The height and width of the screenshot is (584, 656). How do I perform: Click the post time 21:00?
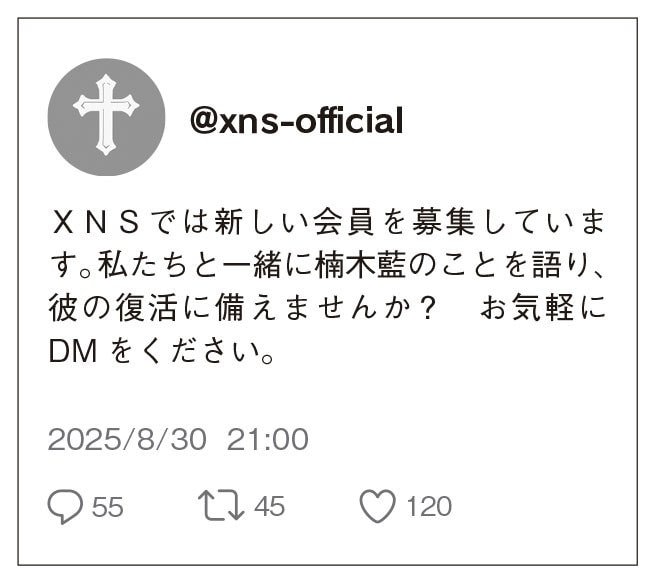[x=268, y=440]
